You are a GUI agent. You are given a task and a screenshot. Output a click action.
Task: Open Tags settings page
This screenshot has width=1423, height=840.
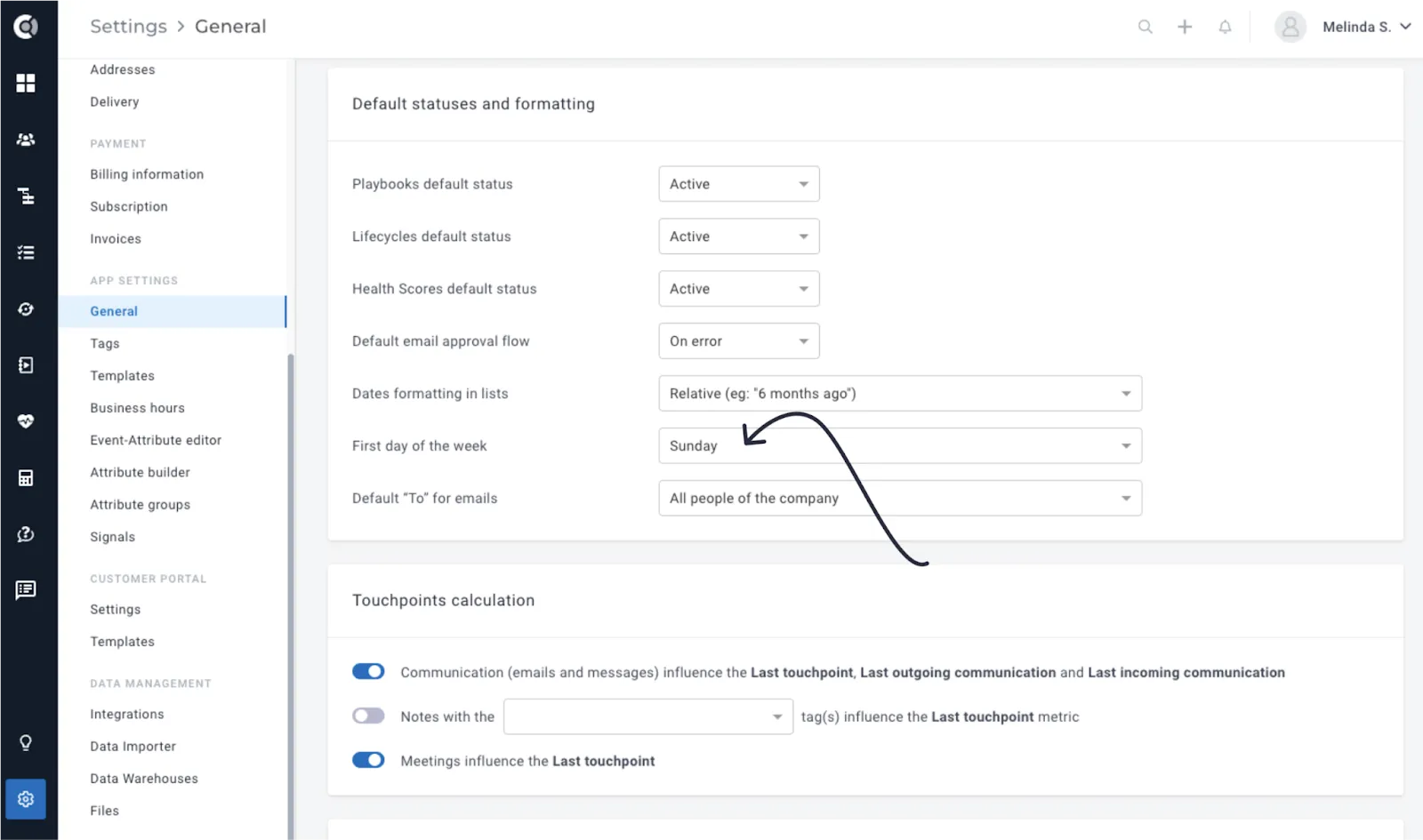(105, 344)
